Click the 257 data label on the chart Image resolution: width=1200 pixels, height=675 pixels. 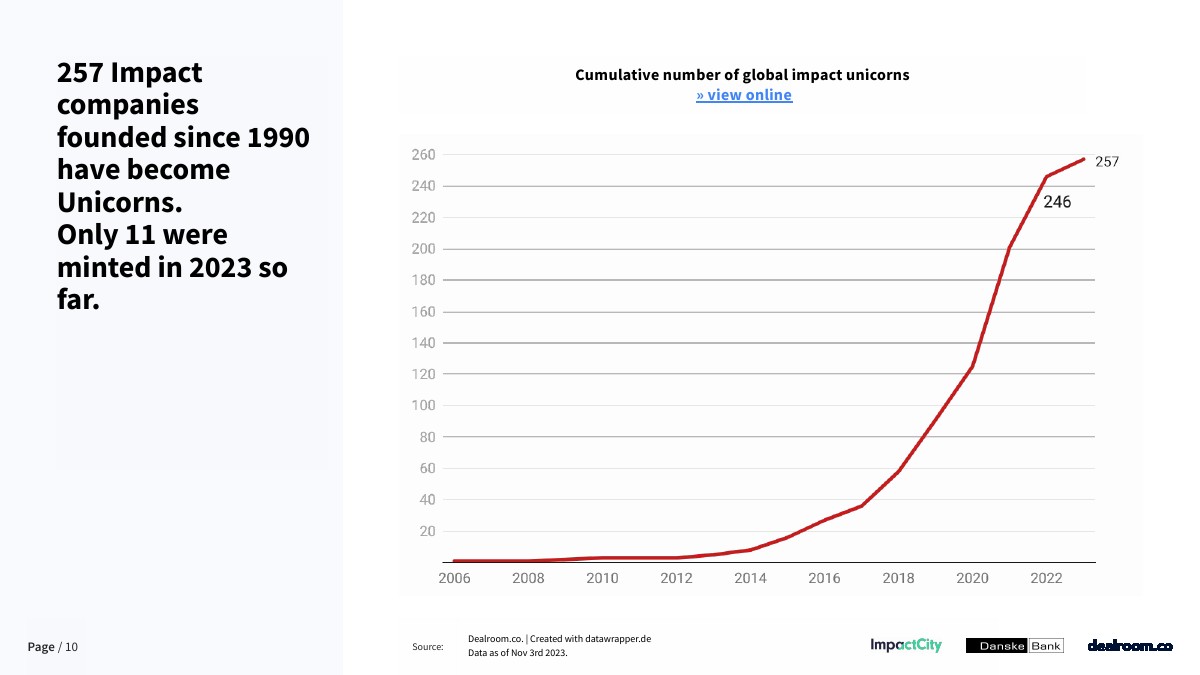click(x=1107, y=161)
